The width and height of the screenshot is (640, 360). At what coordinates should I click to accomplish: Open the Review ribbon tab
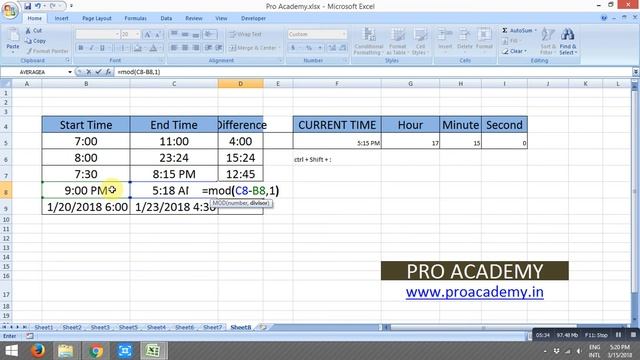(x=193, y=18)
